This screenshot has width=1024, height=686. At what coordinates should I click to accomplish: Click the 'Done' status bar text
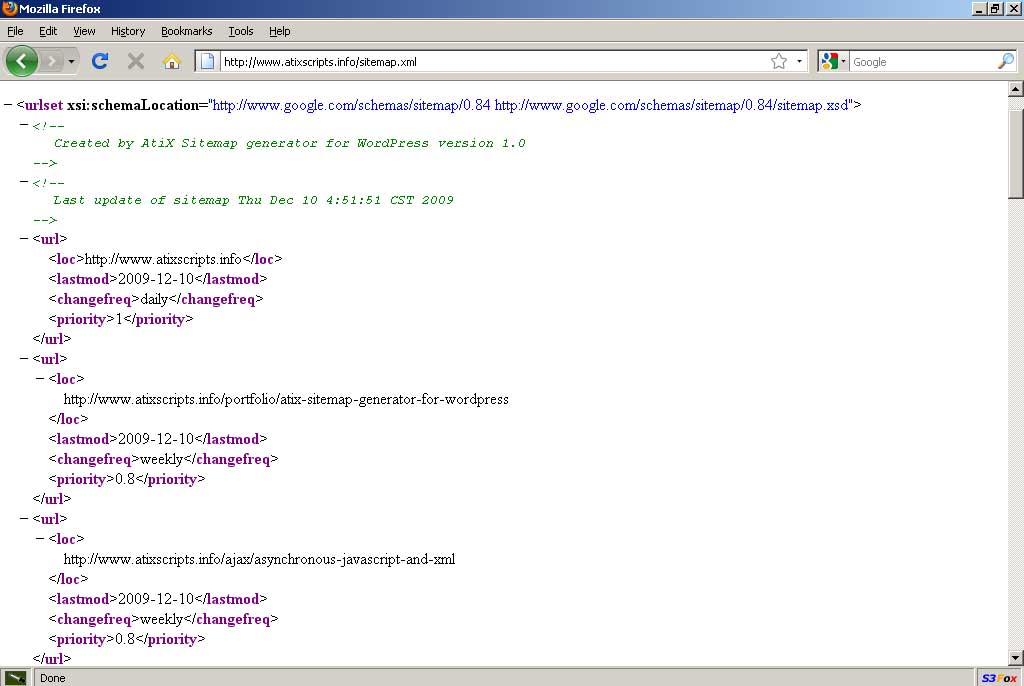click(x=53, y=678)
